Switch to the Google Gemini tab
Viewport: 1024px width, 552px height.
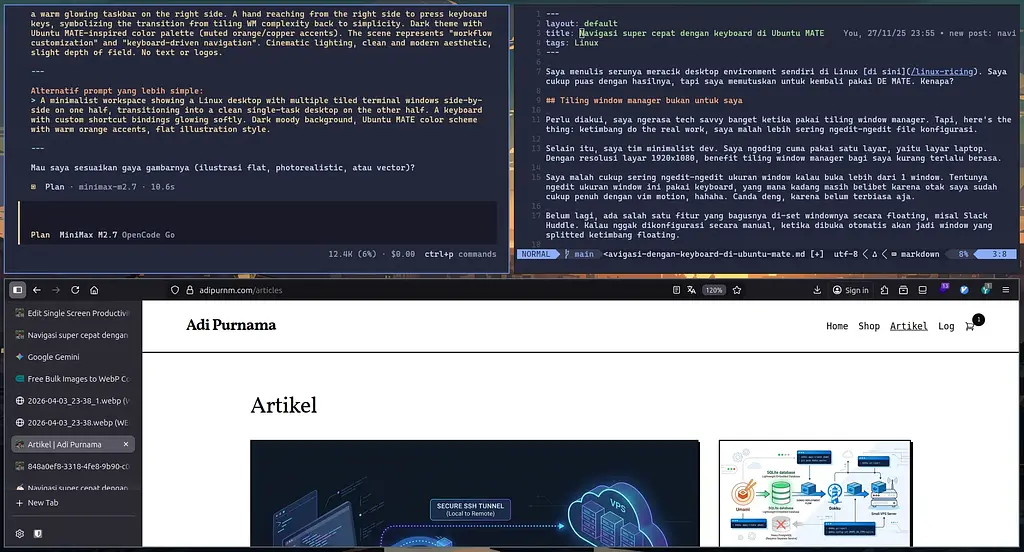[x=53, y=357]
